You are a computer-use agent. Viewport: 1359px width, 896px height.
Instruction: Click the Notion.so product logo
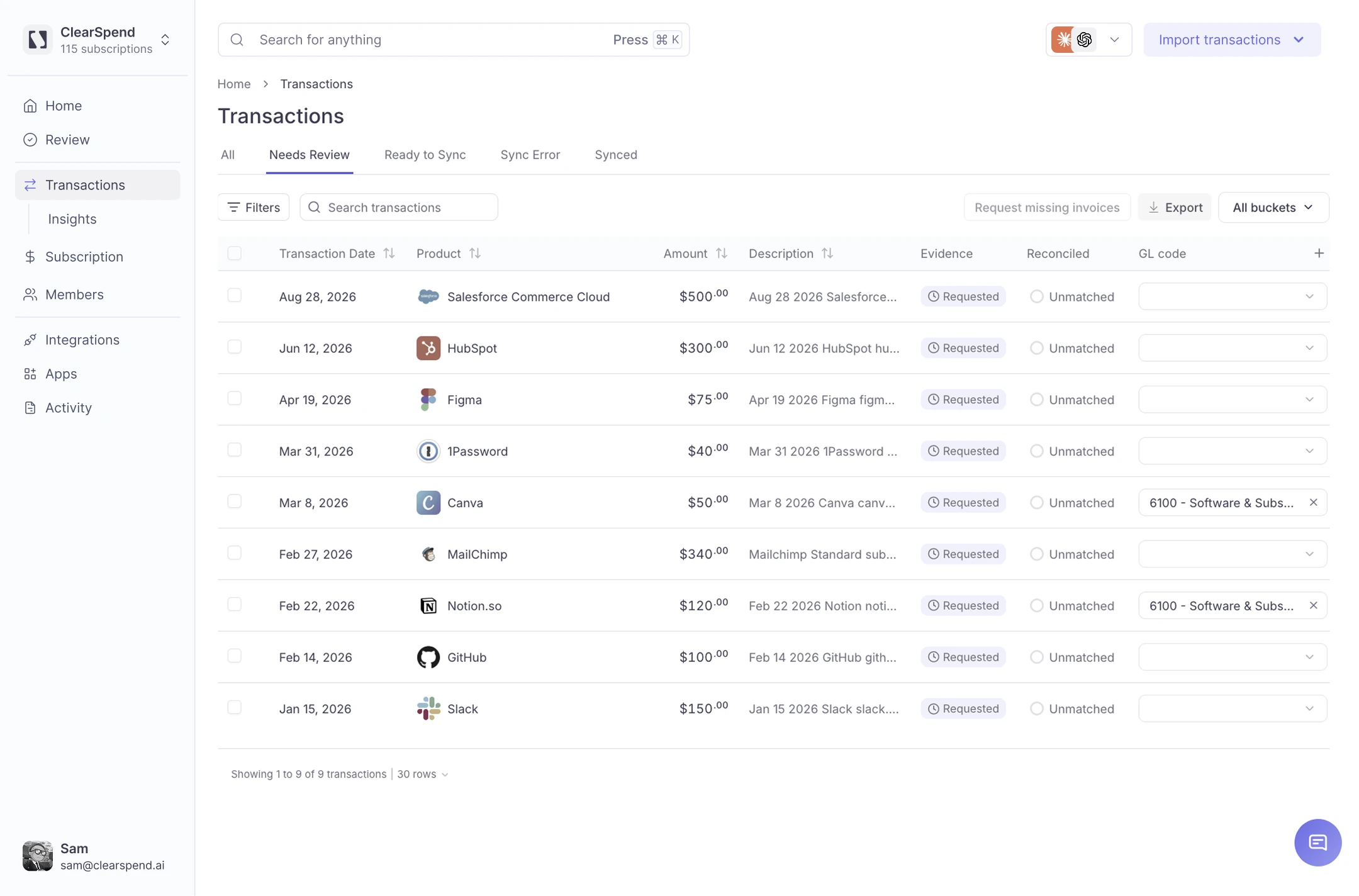click(428, 606)
